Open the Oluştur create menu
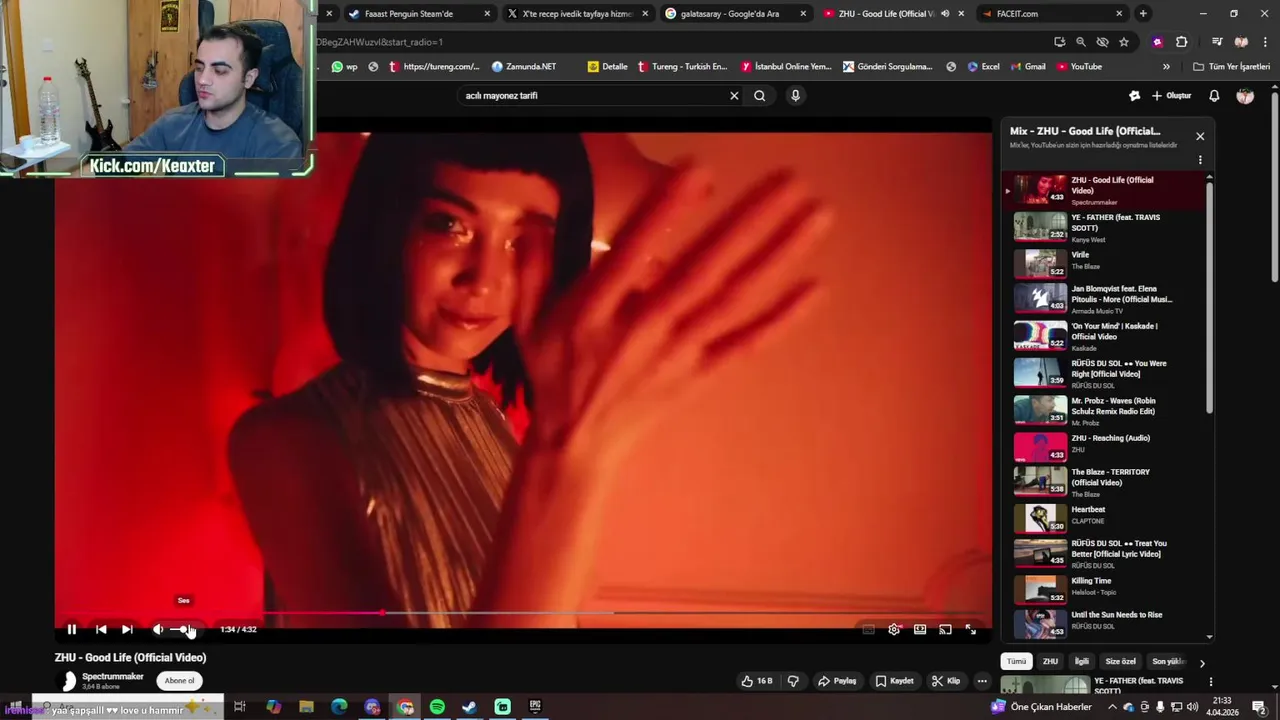Screen dimensions: 1280x720 (x=1171, y=96)
